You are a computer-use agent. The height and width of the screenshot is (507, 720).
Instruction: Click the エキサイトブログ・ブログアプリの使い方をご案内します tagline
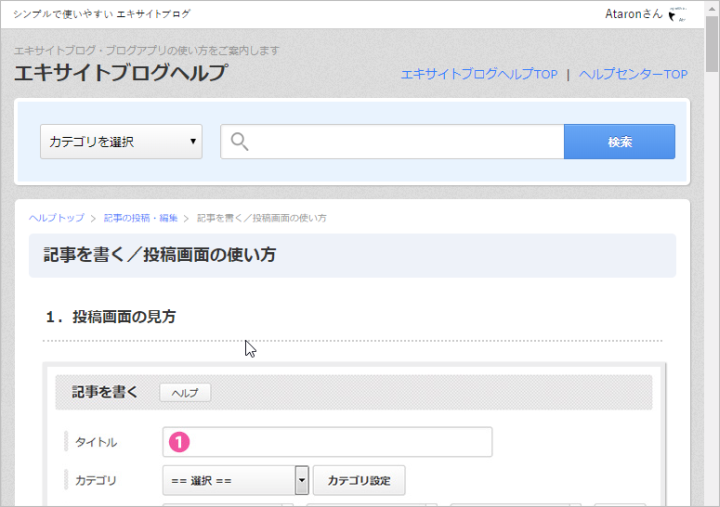146,50
